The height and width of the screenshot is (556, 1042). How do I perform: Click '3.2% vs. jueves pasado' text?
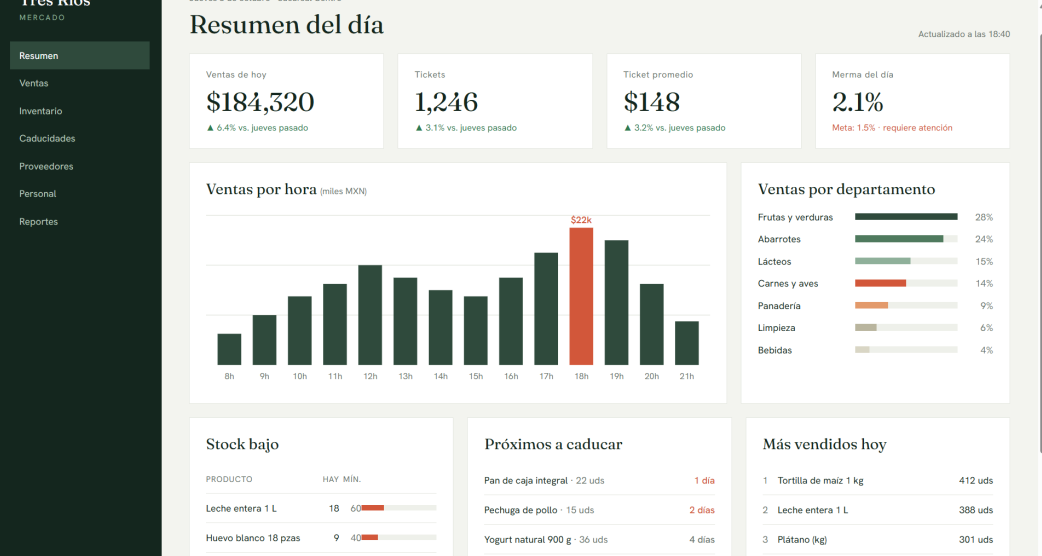point(679,128)
